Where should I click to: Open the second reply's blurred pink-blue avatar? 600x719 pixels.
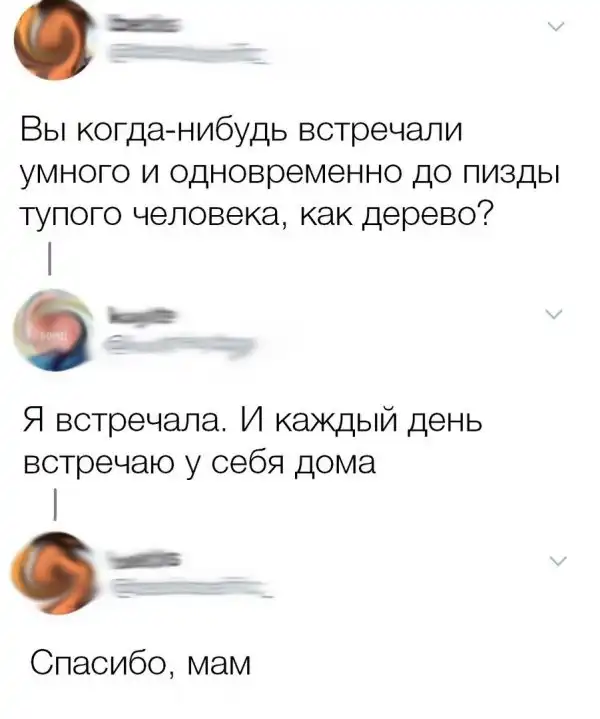(x=54, y=330)
